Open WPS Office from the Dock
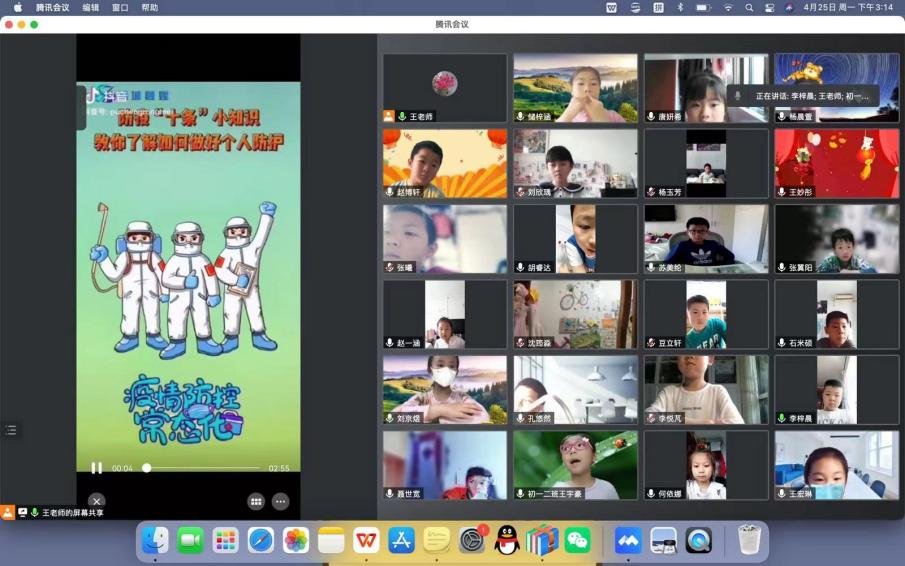The image size is (905, 566). (x=367, y=541)
